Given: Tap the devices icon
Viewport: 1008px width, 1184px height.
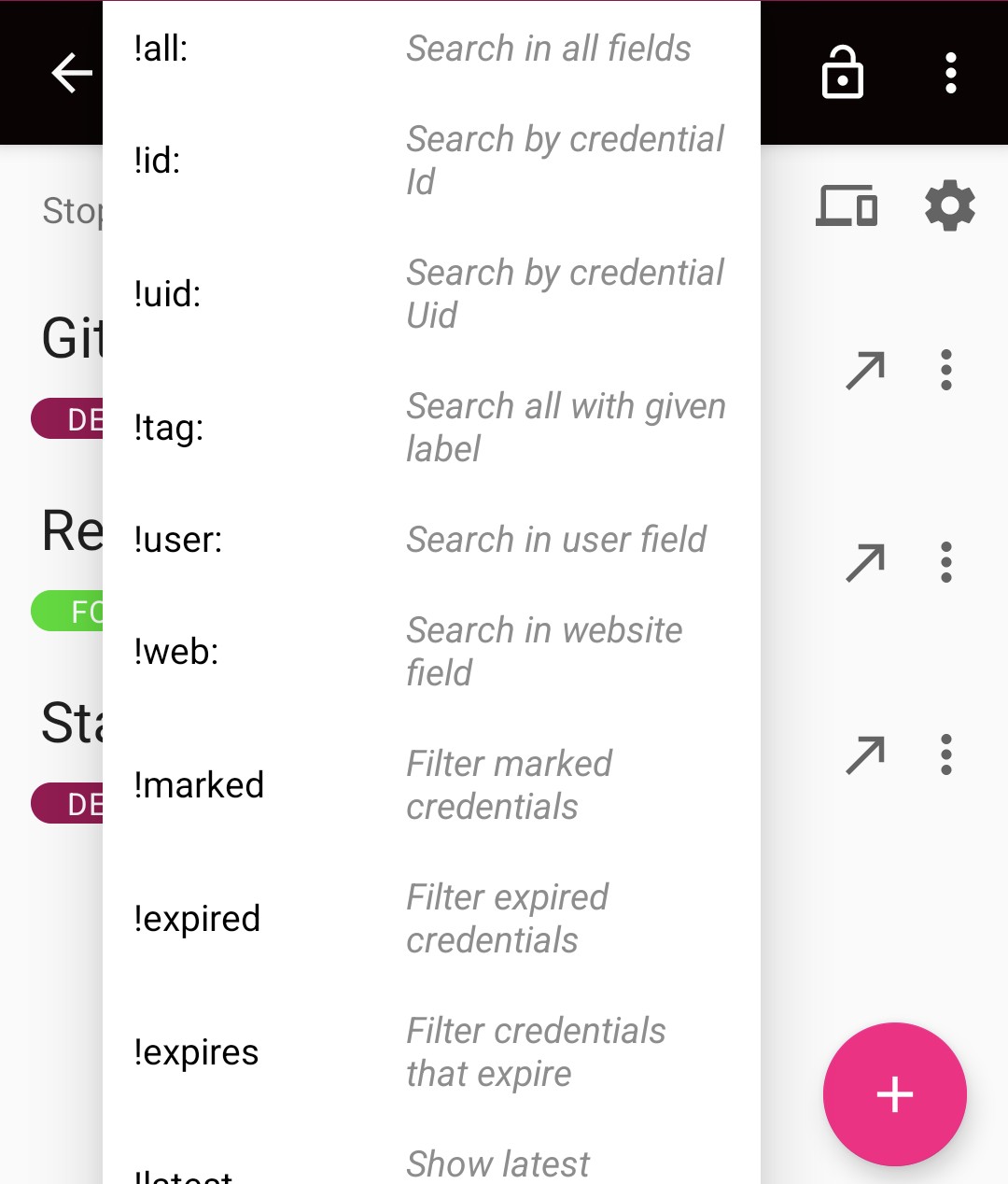Looking at the screenshot, I should click(x=847, y=206).
